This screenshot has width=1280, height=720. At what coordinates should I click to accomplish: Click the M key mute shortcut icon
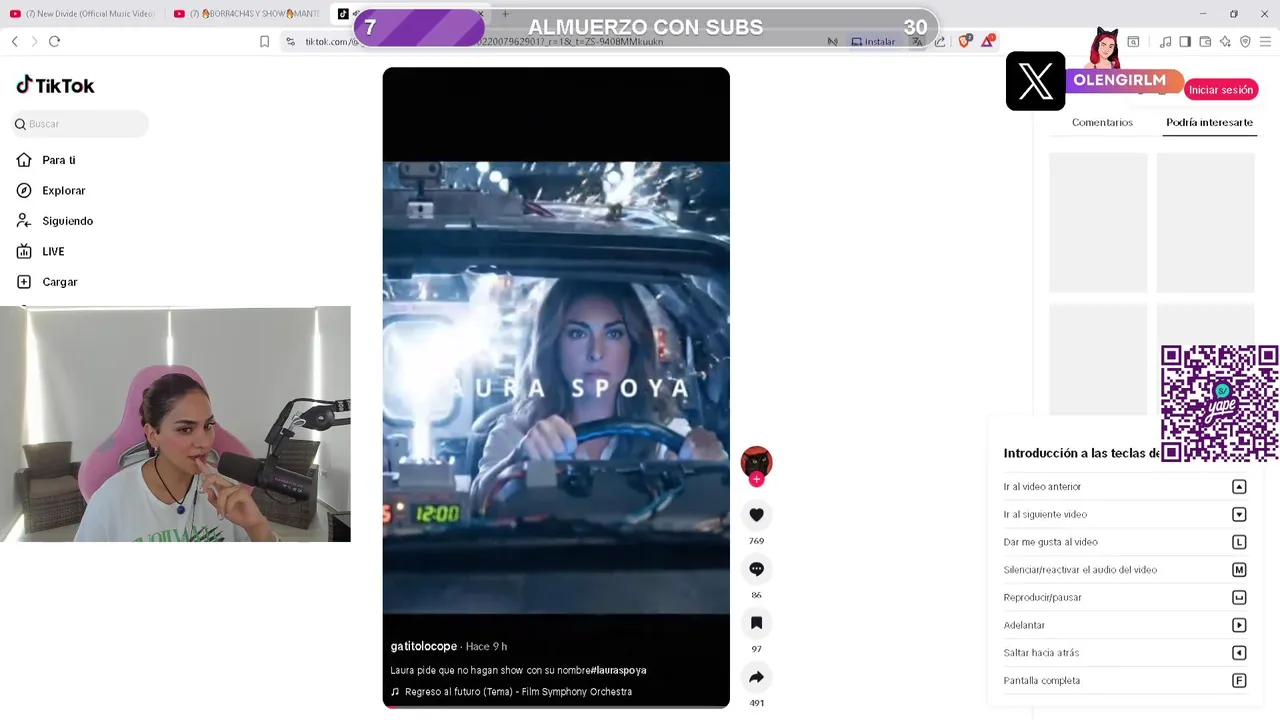coord(1239,570)
